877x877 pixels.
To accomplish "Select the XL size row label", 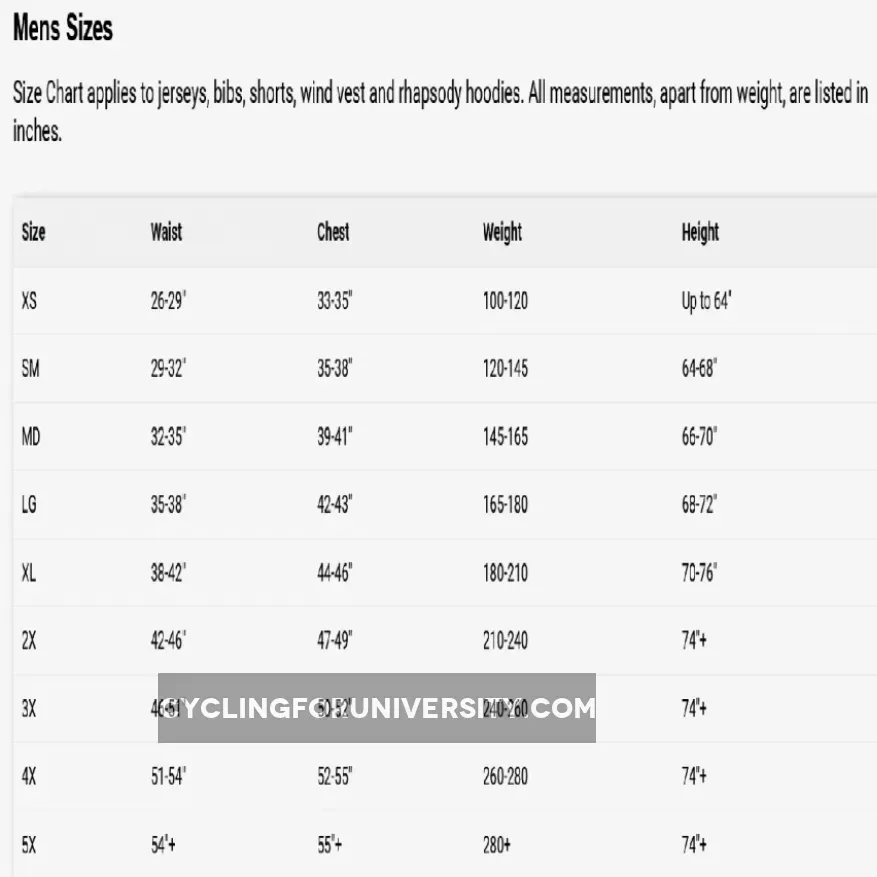I will (x=29, y=573).
